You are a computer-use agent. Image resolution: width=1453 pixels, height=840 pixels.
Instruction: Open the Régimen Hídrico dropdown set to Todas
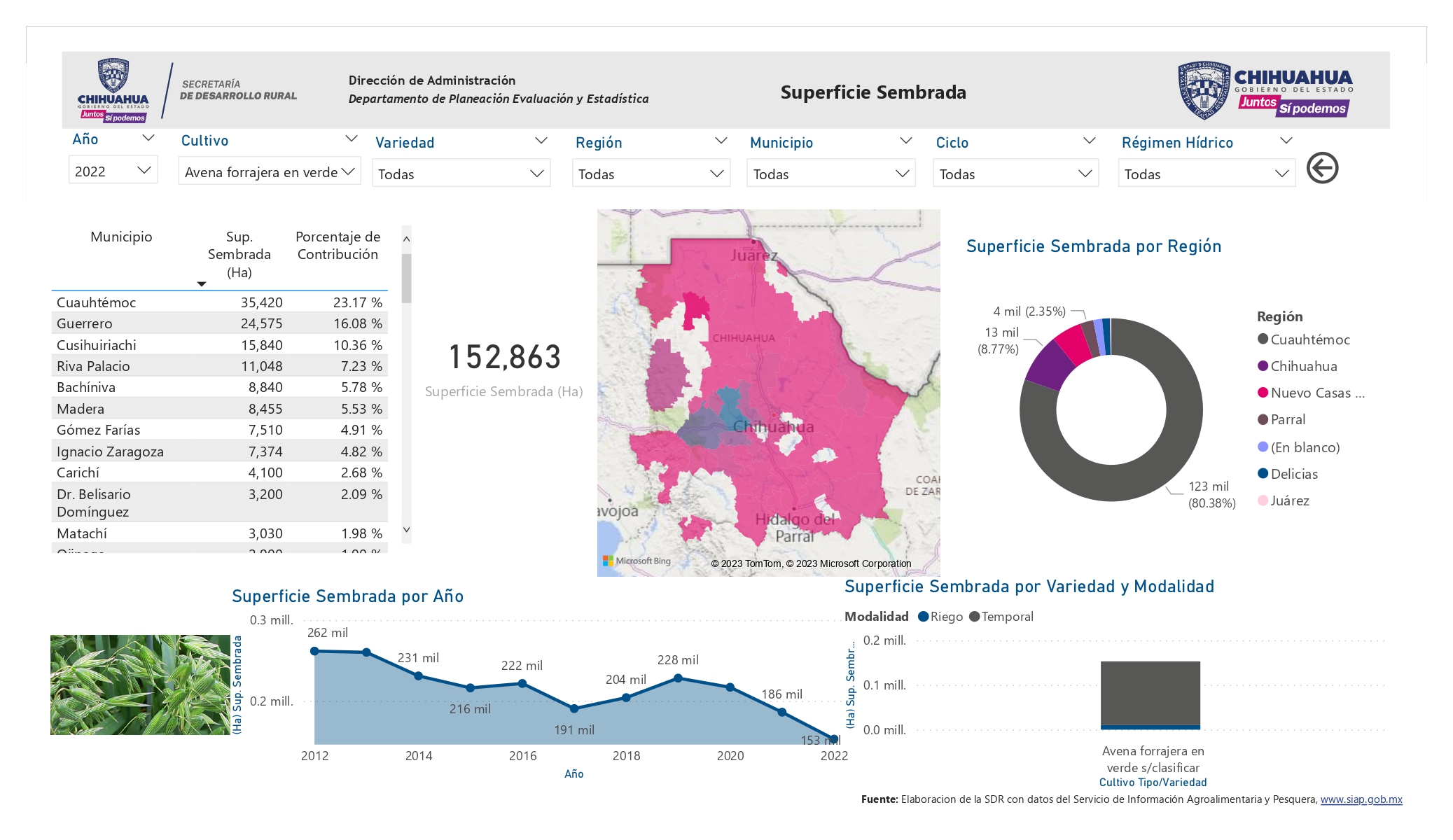tap(1207, 174)
